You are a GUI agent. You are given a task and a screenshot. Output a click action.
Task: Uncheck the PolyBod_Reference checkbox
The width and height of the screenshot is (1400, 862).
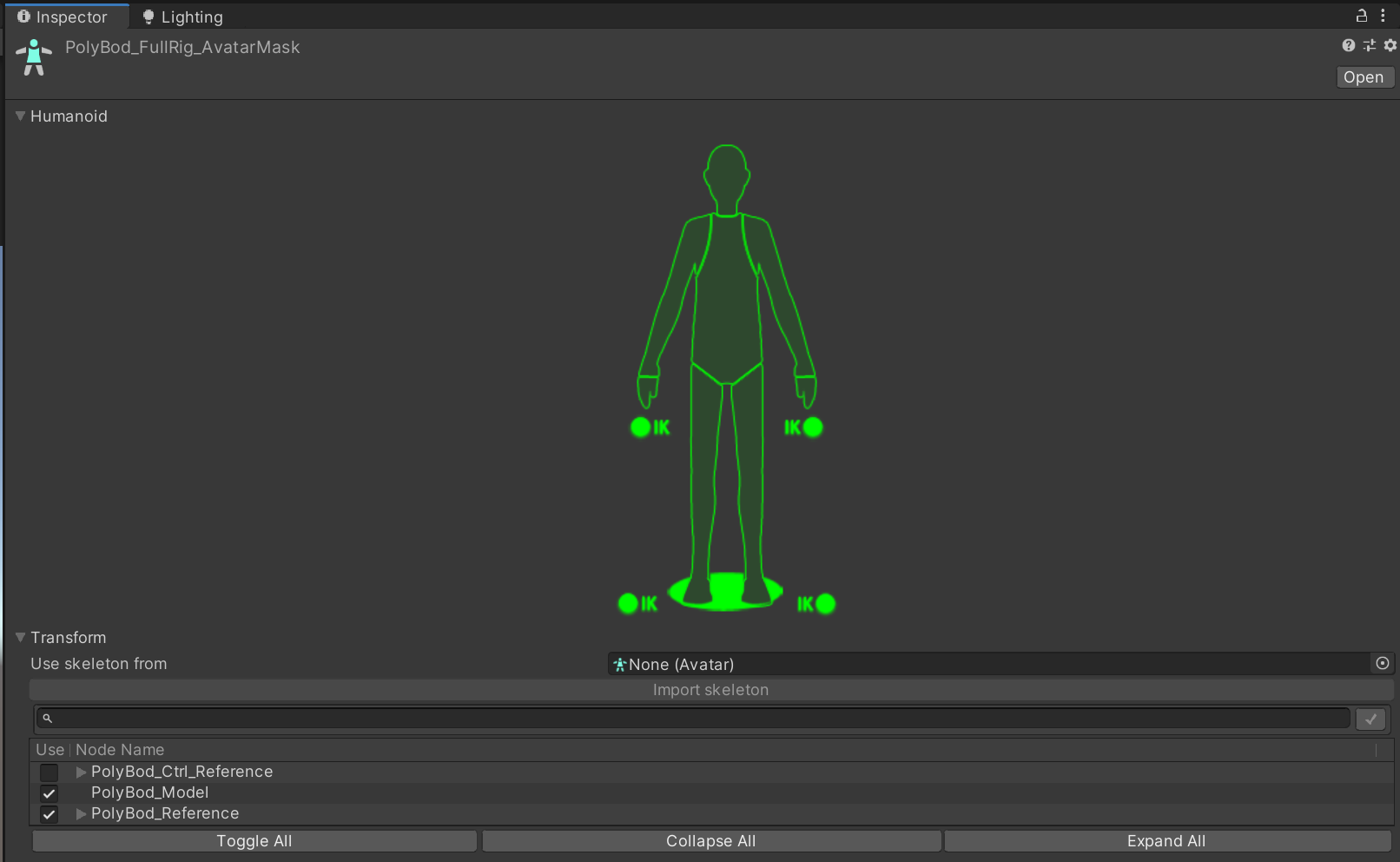tap(50, 814)
